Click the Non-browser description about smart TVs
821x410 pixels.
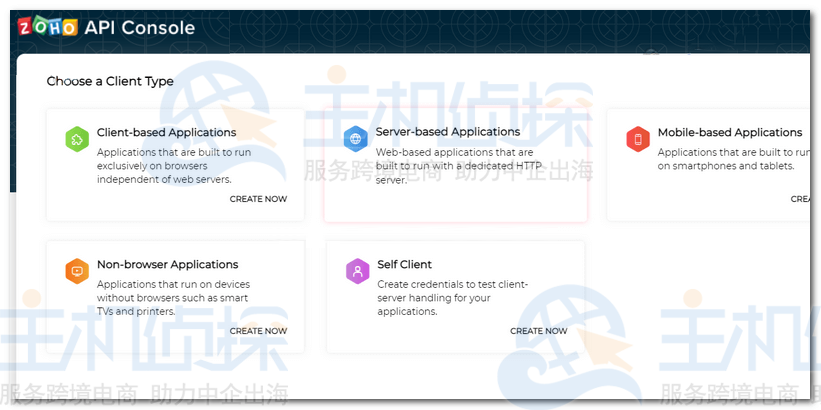pos(173,298)
